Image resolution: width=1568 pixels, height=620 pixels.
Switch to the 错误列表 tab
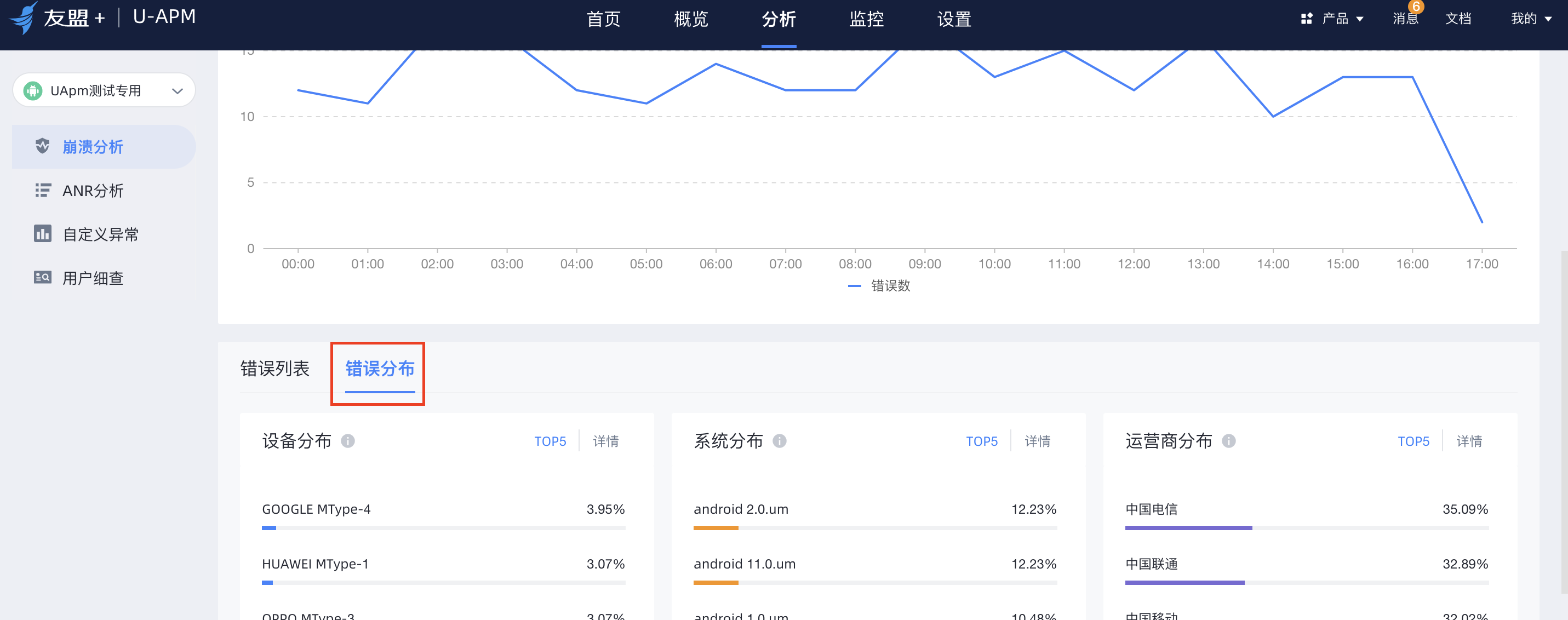coord(275,368)
